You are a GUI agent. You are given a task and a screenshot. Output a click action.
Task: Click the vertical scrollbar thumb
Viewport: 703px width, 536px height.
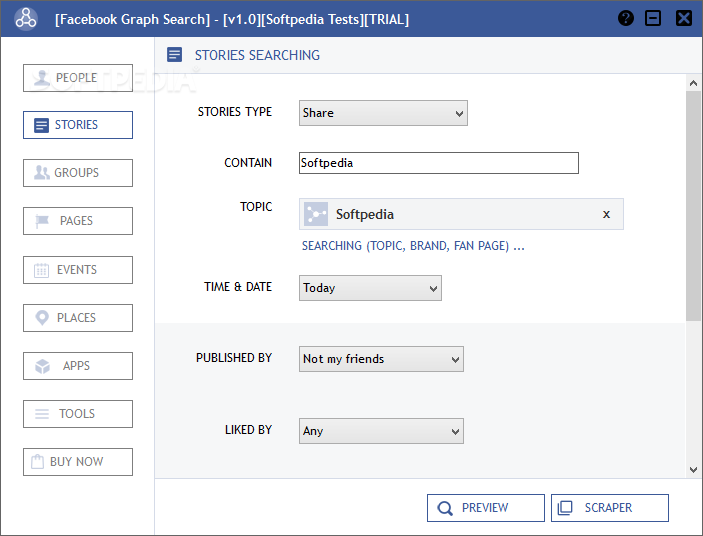tap(693, 206)
